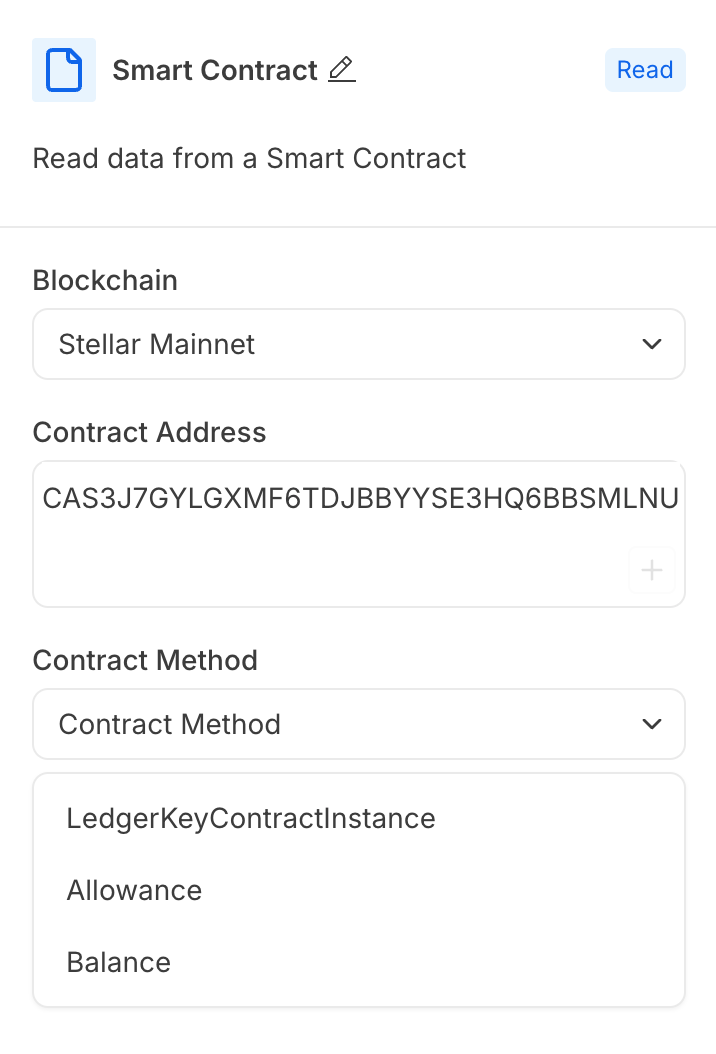Screen dimensions: 716x1054
Task: Click the description Read data from a Smart Contract
Action: [249, 159]
